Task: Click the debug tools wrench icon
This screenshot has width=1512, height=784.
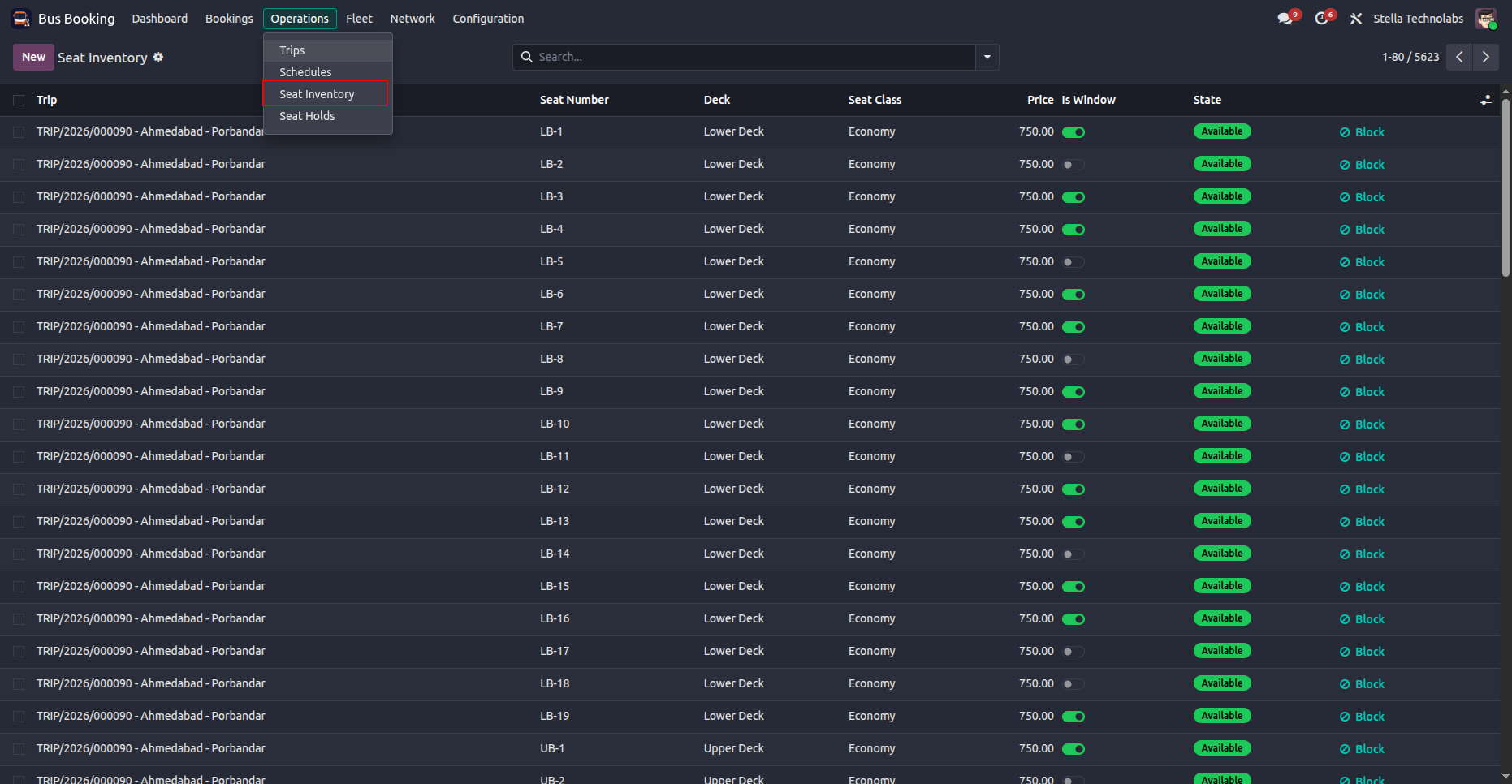Action: (x=1356, y=19)
